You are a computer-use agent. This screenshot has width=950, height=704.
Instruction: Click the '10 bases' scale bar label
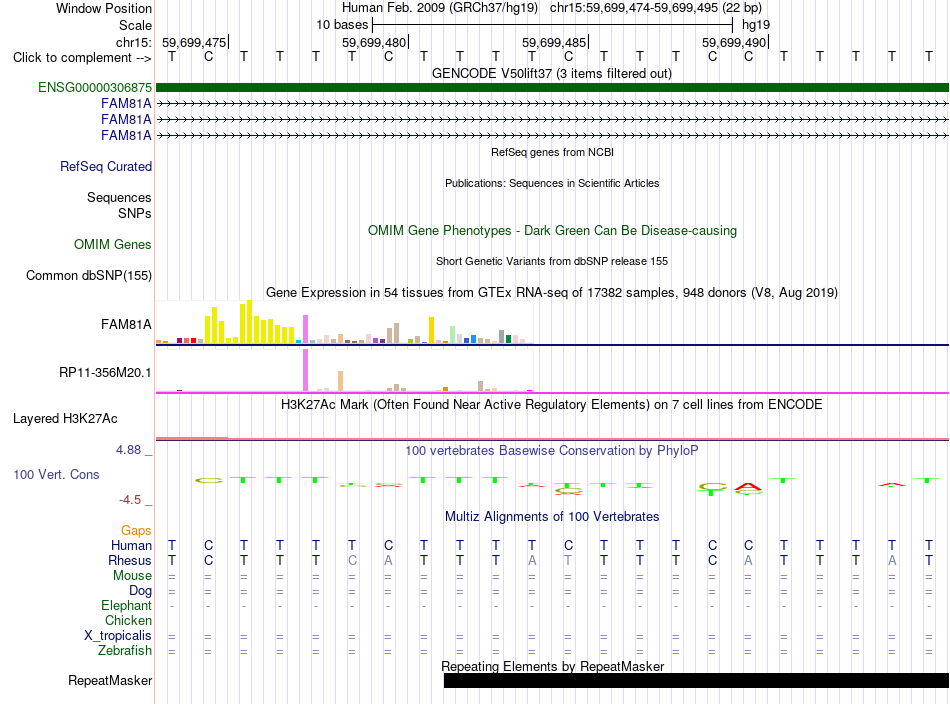(x=342, y=25)
